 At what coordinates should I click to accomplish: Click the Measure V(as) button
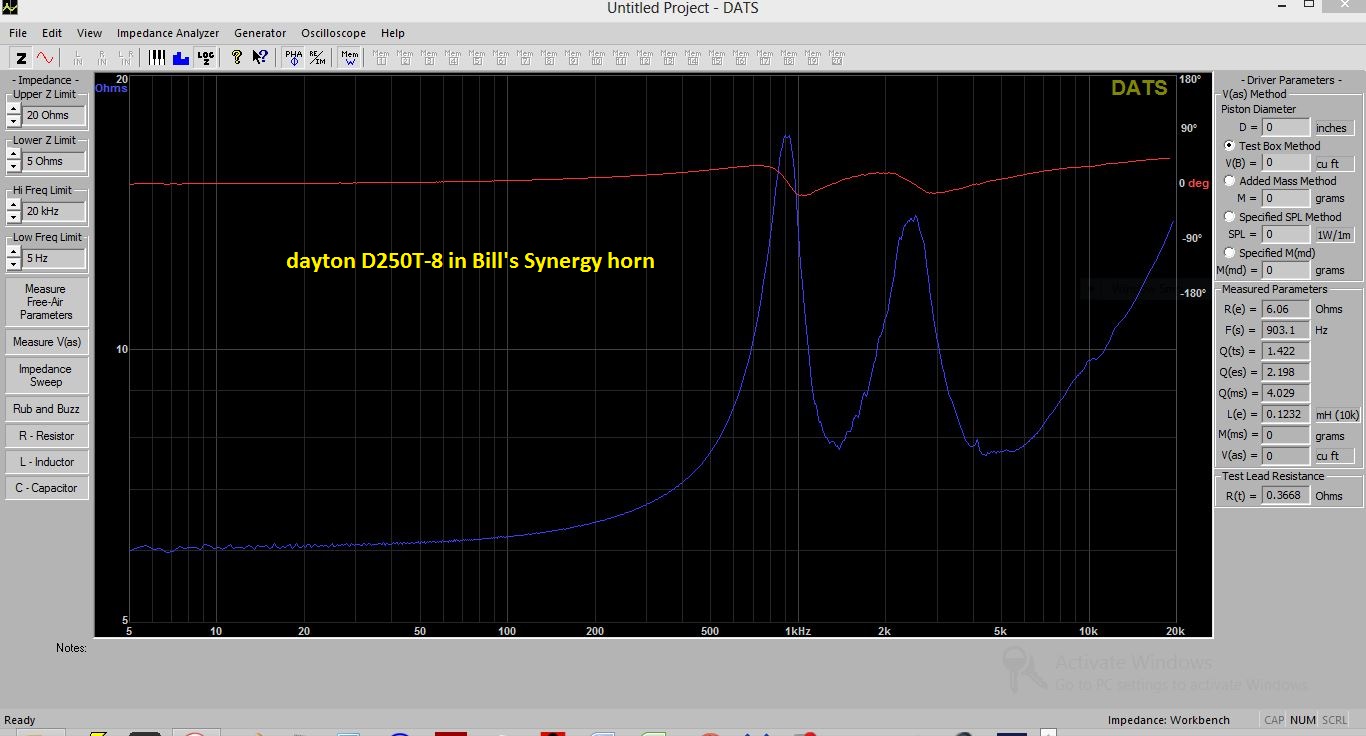tap(46, 342)
